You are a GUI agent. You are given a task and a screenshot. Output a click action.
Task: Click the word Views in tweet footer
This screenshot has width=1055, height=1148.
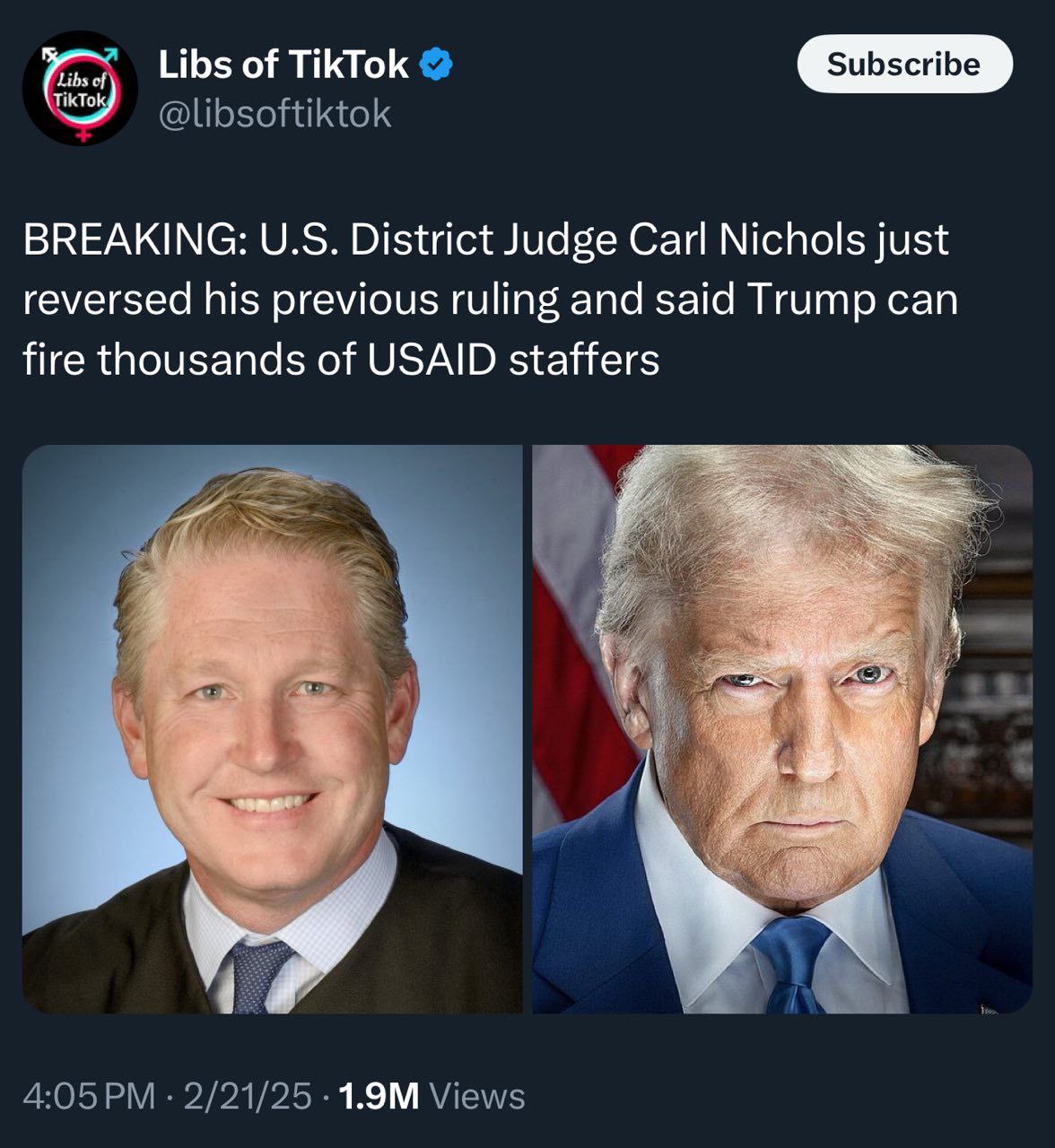pos(478,1096)
